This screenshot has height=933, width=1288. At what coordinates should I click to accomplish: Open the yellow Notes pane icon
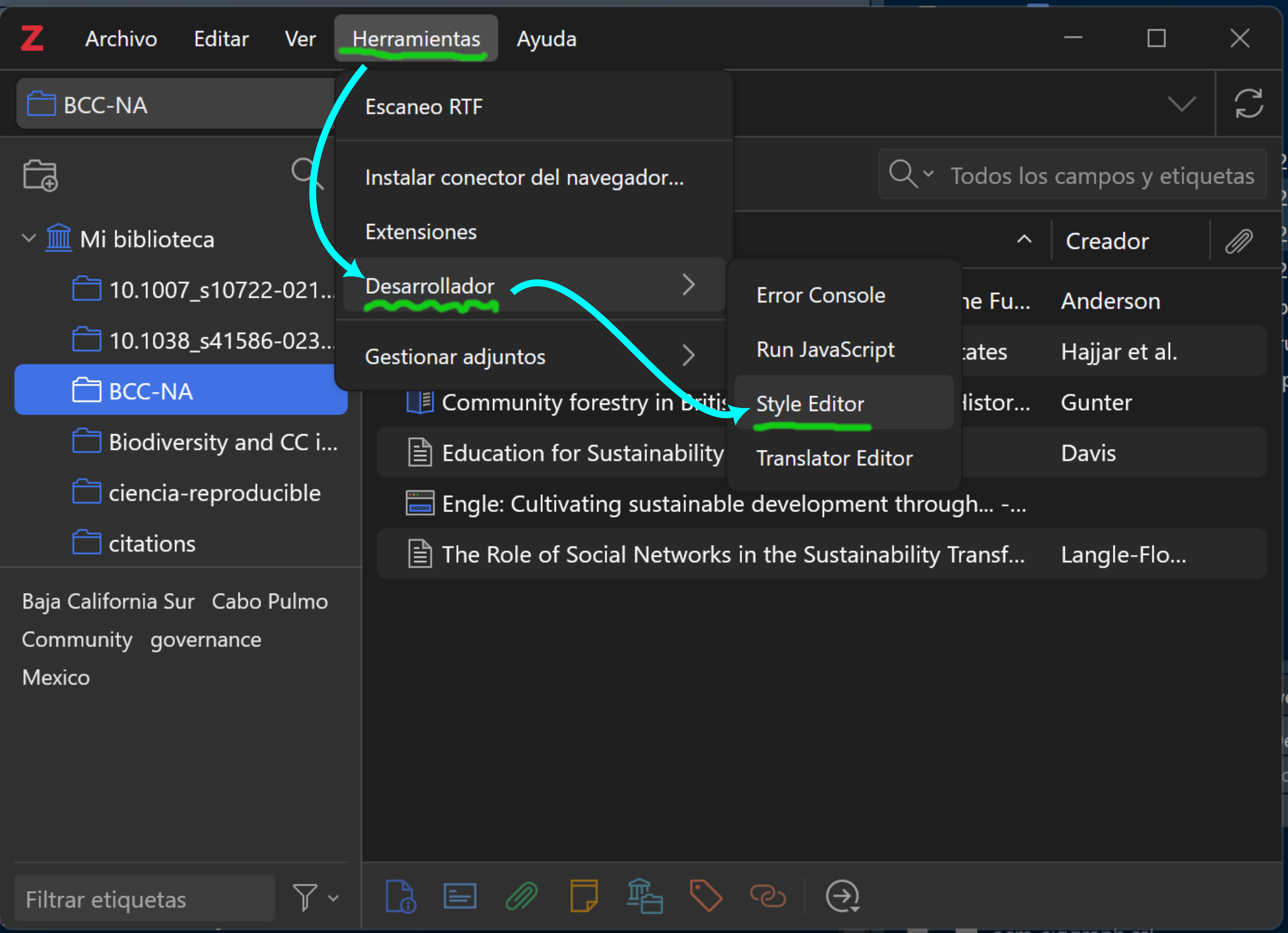(x=583, y=896)
